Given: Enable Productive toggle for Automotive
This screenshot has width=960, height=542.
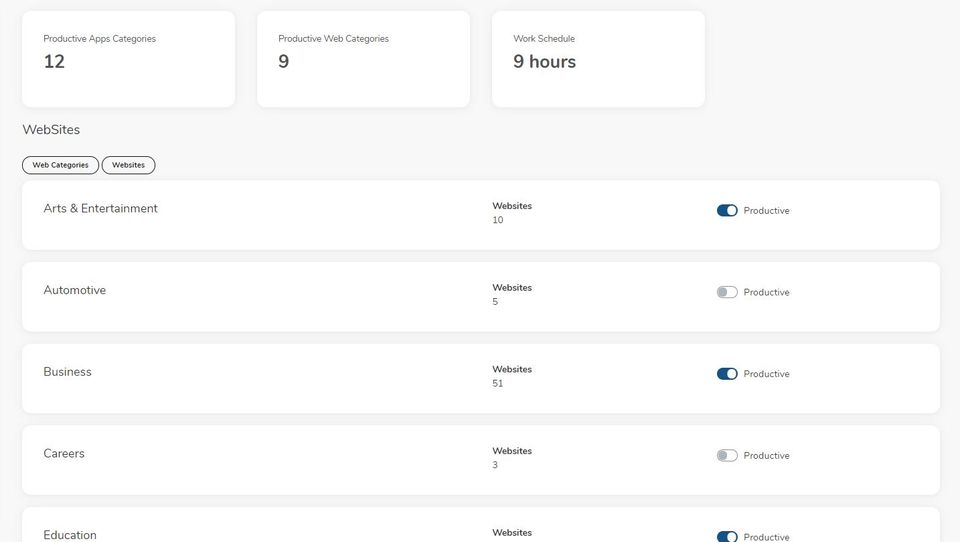Looking at the screenshot, I should (x=727, y=292).
